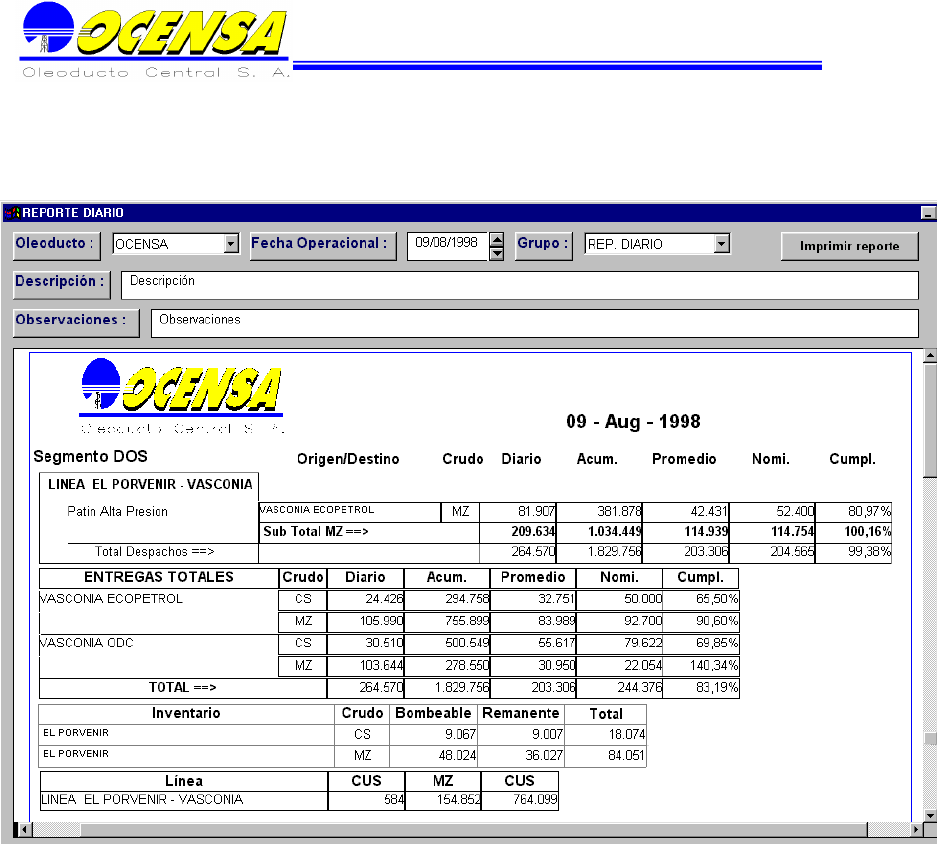Screen dimensions: 937x844
Task: Click the Acum. value 1.034.449
Action: point(615,531)
